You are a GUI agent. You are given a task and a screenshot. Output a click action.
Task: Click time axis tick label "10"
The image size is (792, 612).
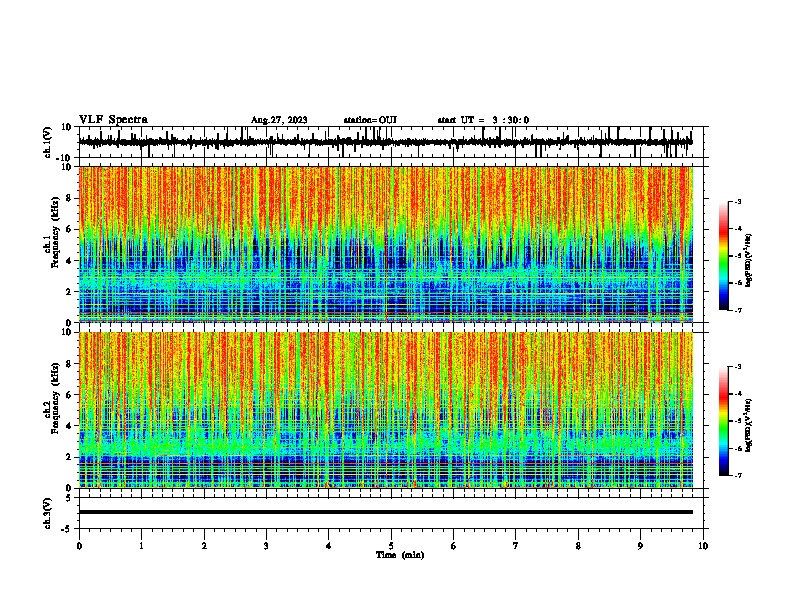[703, 546]
